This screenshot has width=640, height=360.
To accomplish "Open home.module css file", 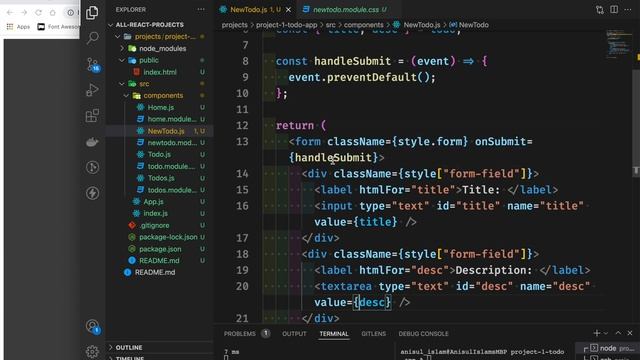I will point(159,119).
